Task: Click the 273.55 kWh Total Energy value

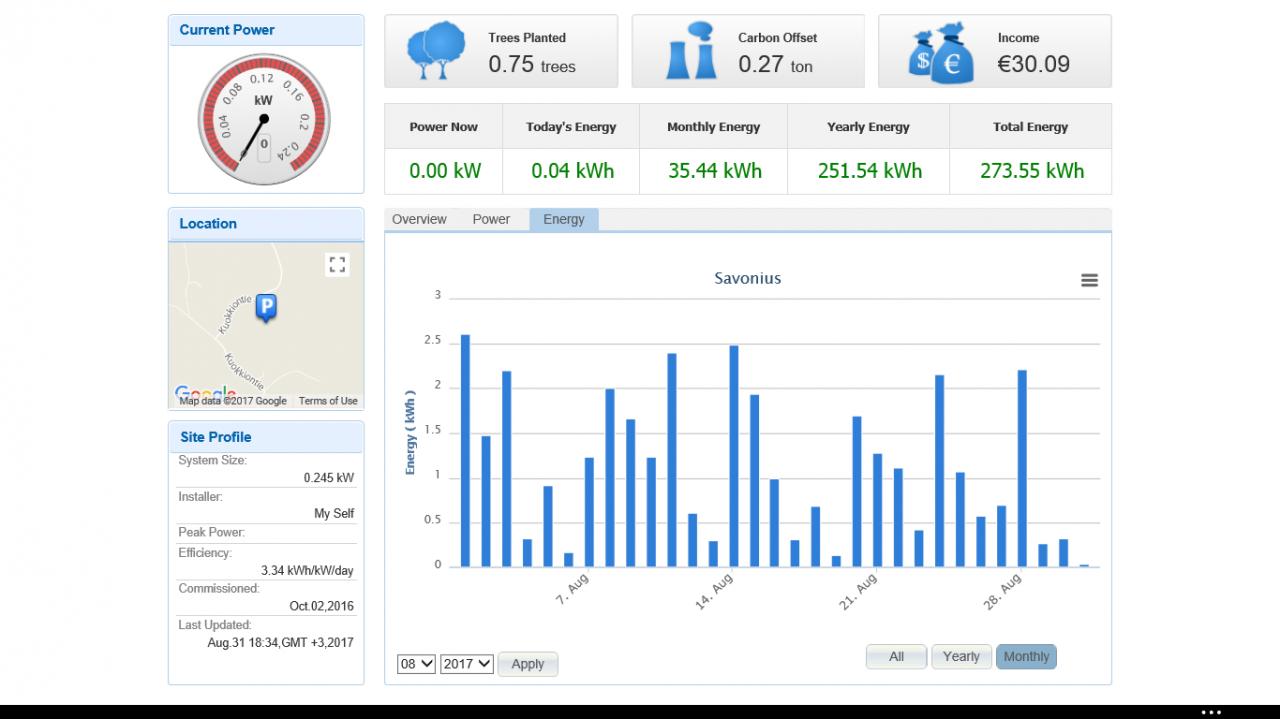Action: [x=1032, y=171]
